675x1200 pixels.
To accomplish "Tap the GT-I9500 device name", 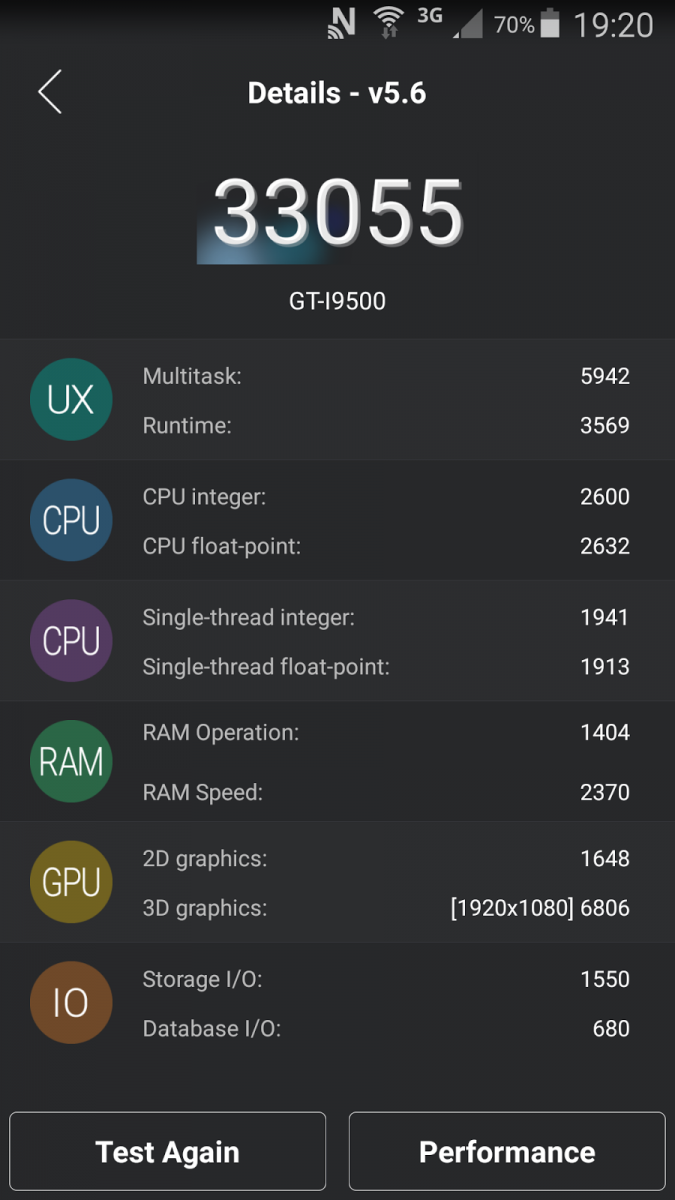I will click(337, 301).
